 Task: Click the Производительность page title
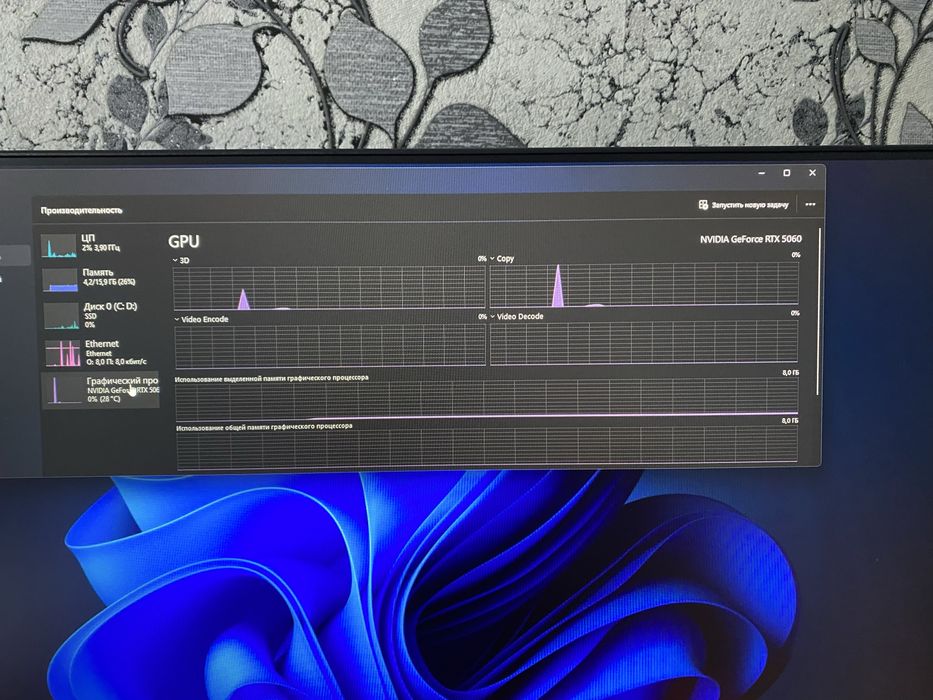[82, 210]
